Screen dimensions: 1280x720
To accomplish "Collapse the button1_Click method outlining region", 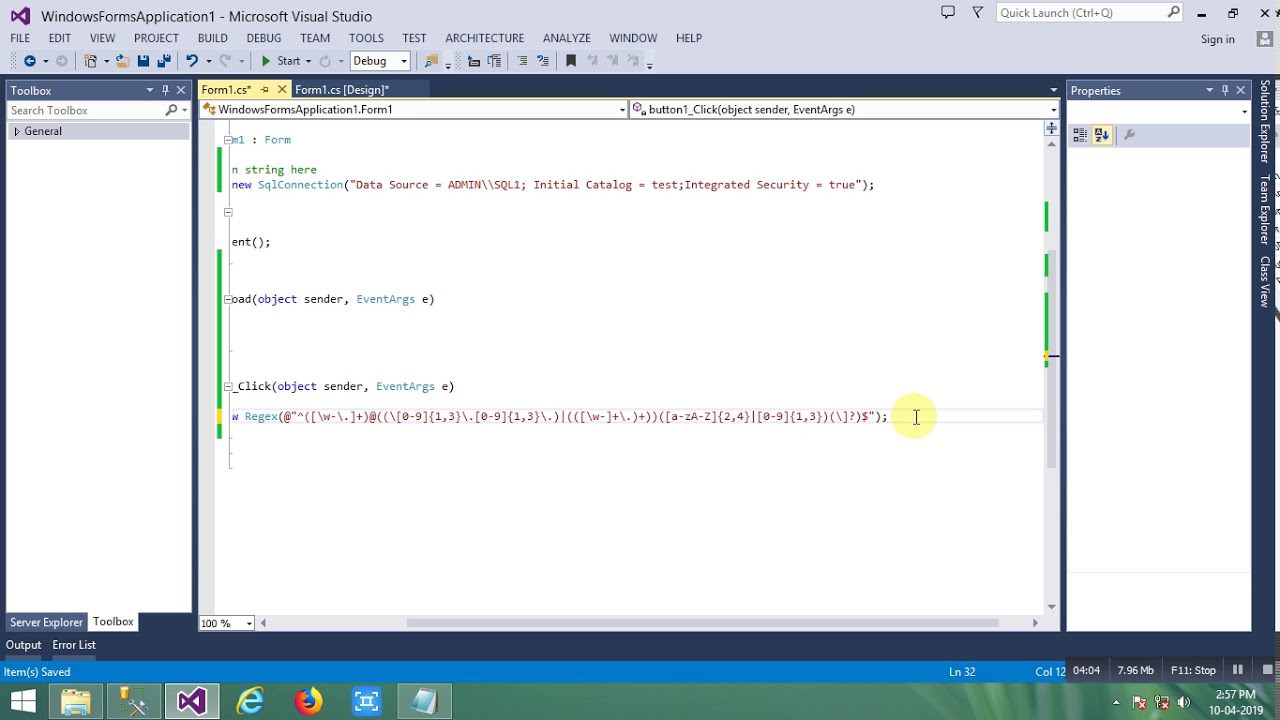I will point(228,387).
